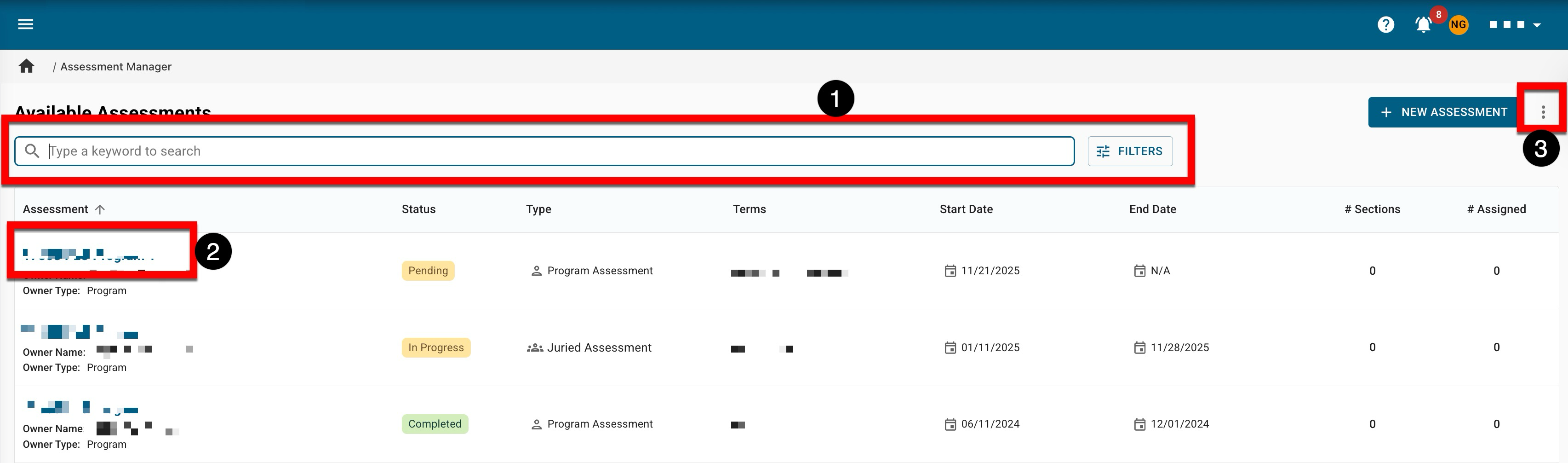Focus the keyword search field
Viewport: 1568px width, 463px height.
(x=548, y=151)
